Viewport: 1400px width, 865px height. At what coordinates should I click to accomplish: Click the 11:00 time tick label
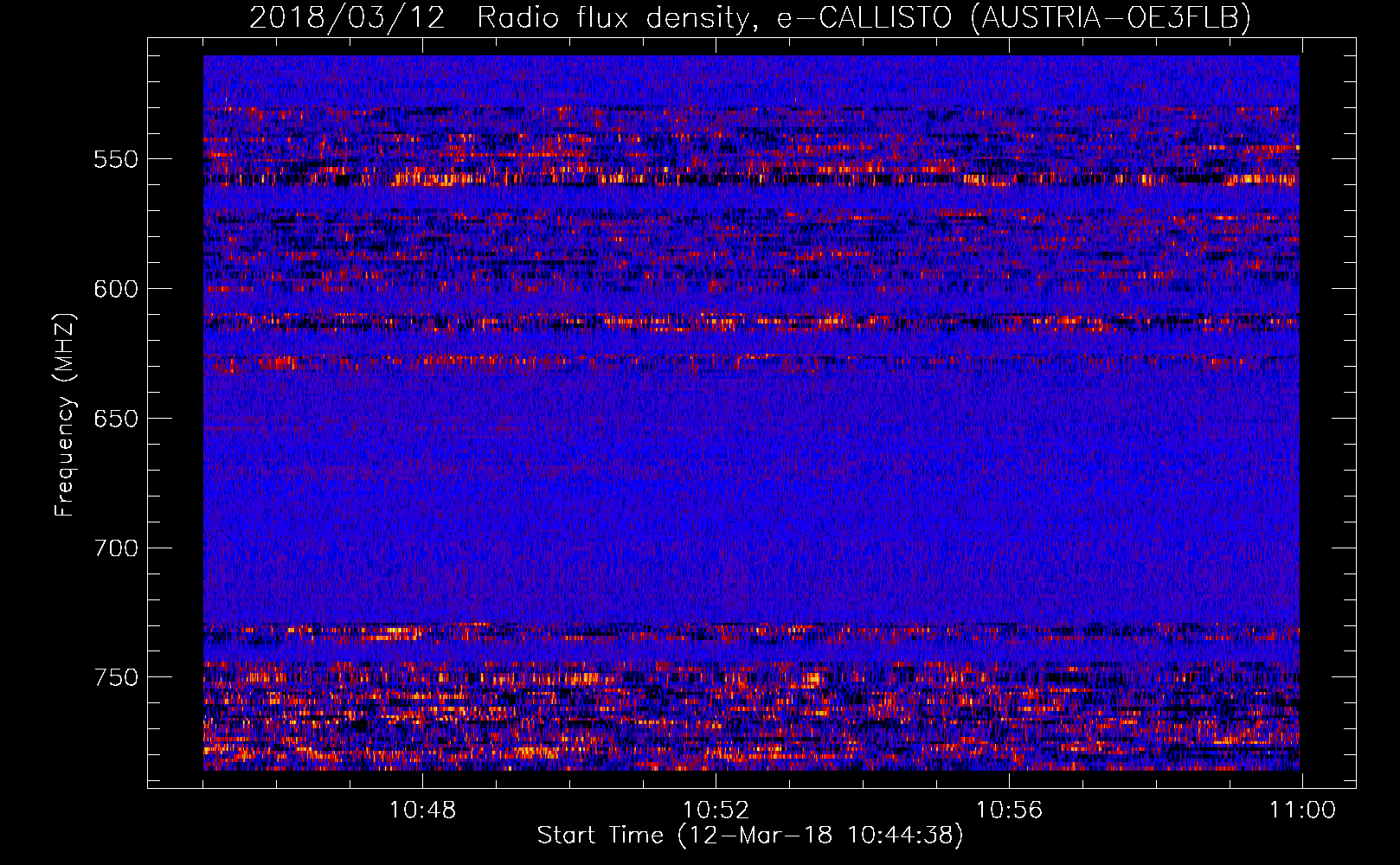pyautogui.click(x=1302, y=811)
